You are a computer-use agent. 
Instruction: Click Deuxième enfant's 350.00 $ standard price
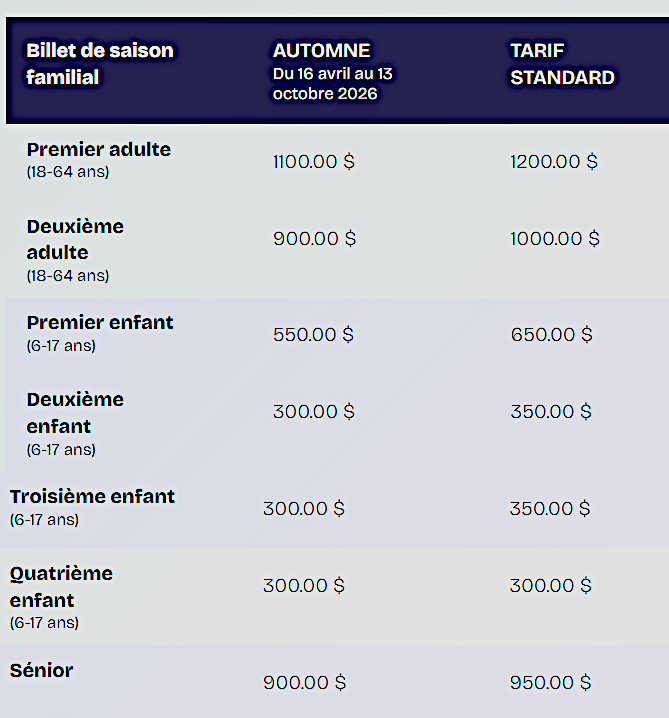click(x=551, y=412)
